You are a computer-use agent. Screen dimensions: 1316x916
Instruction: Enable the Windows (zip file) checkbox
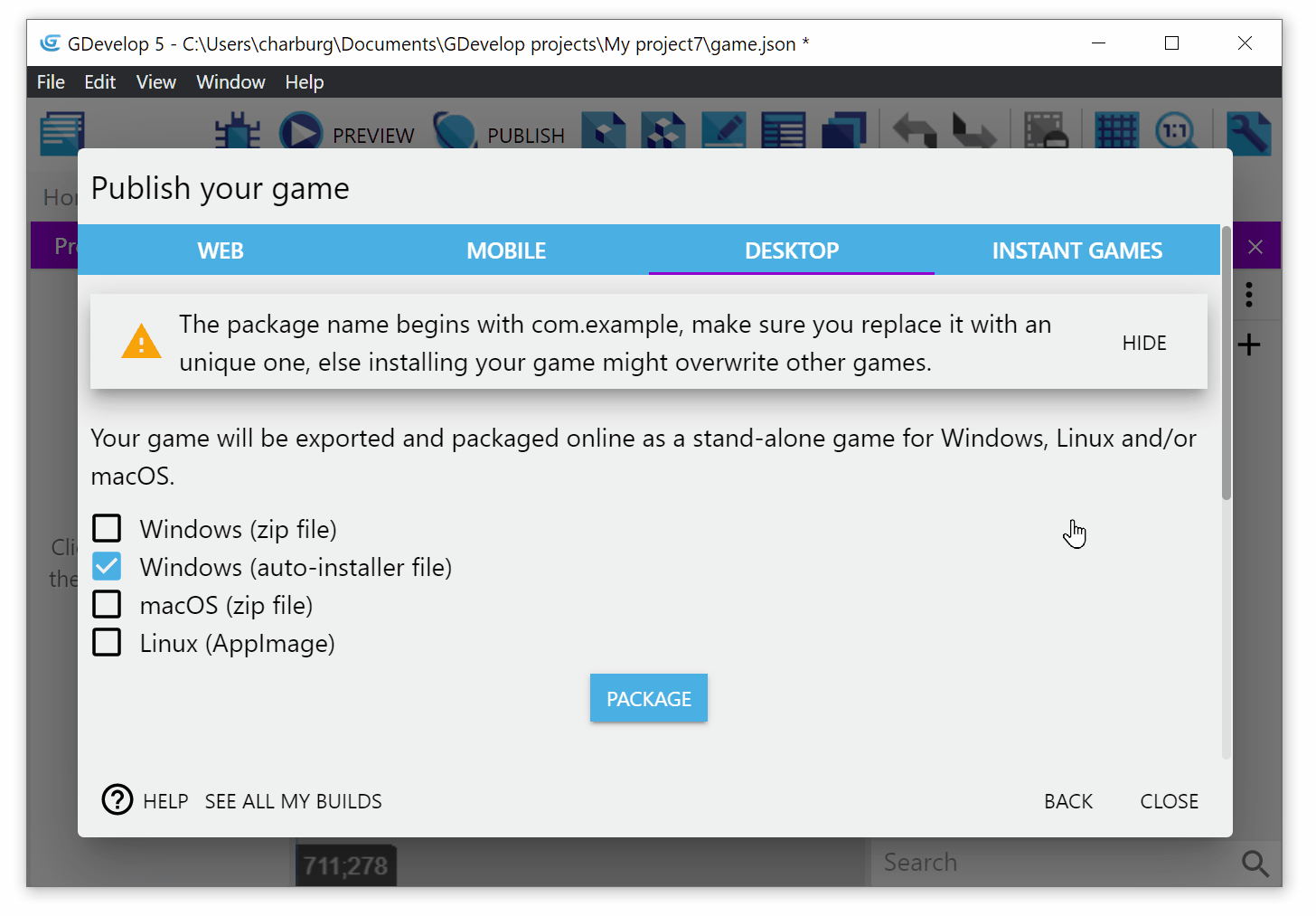point(107,528)
